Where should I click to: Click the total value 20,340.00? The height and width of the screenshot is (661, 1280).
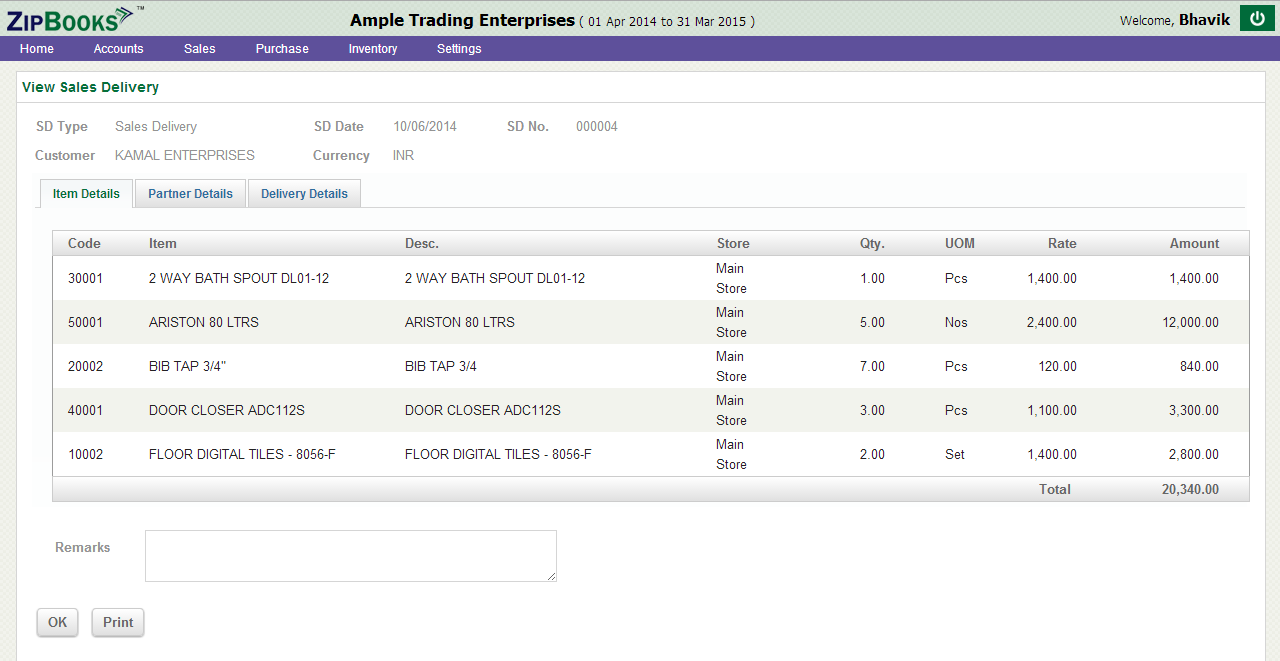click(x=1190, y=490)
